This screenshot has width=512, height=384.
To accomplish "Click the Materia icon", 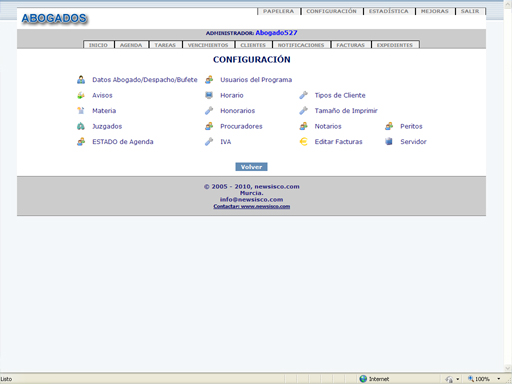I will pos(81,111).
